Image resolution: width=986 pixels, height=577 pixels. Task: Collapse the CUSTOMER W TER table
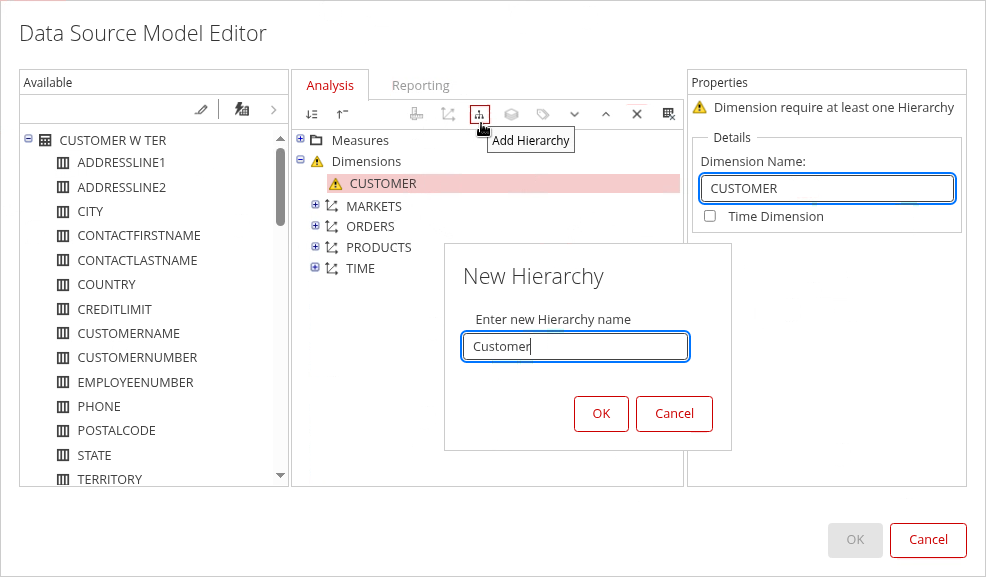28,140
